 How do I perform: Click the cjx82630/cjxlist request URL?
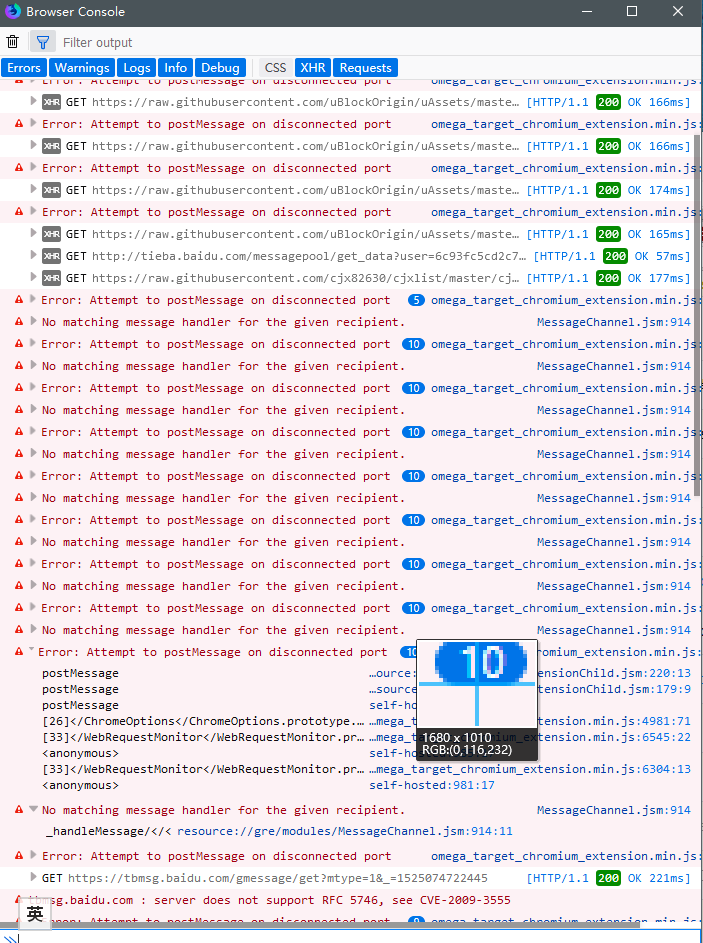click(x=305, y=278)
